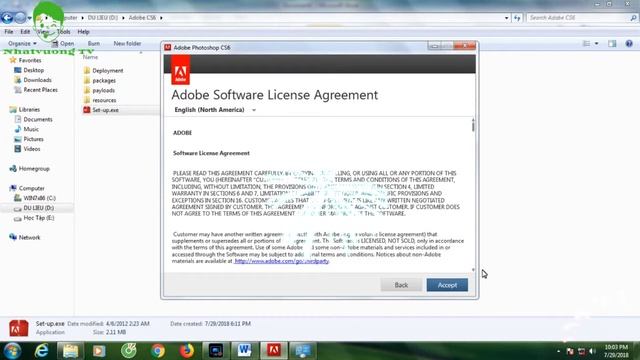Viewport: 640px width, 360px height.
Task: Click the Name column header
Action: pyautogui.click(x=91, y=57)
